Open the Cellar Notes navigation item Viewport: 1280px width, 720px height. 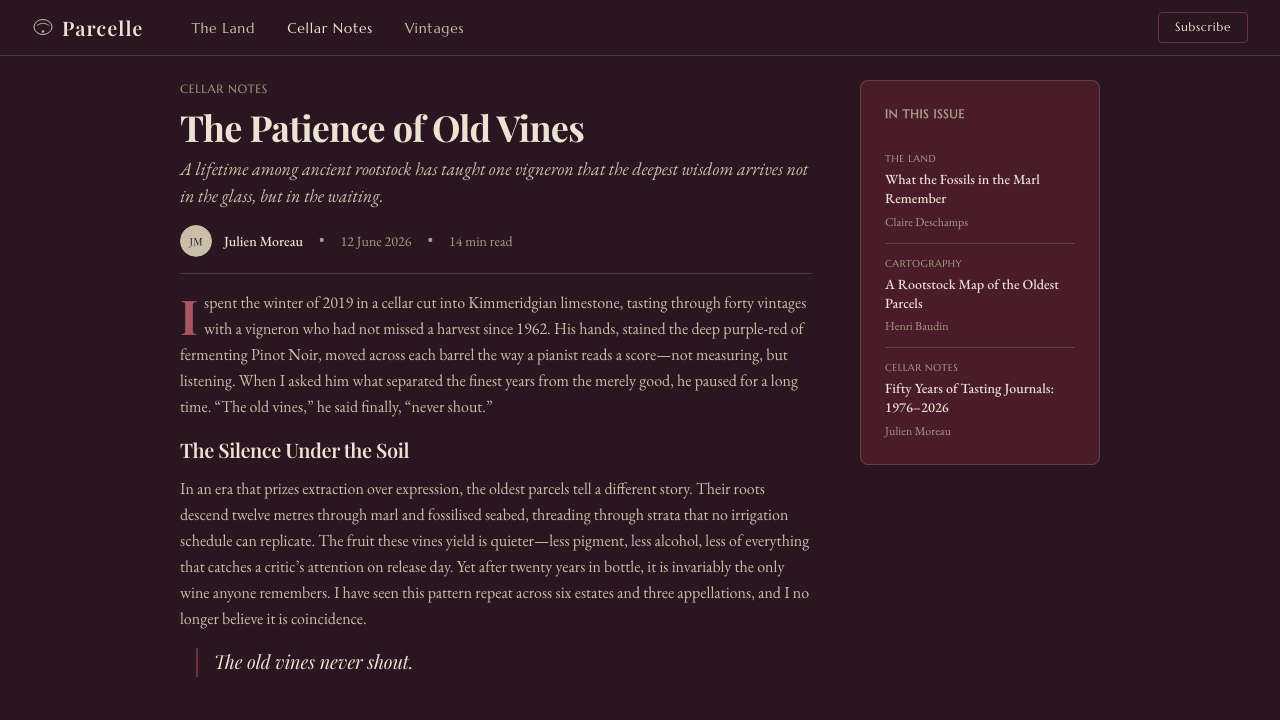(x=330, y=28)
